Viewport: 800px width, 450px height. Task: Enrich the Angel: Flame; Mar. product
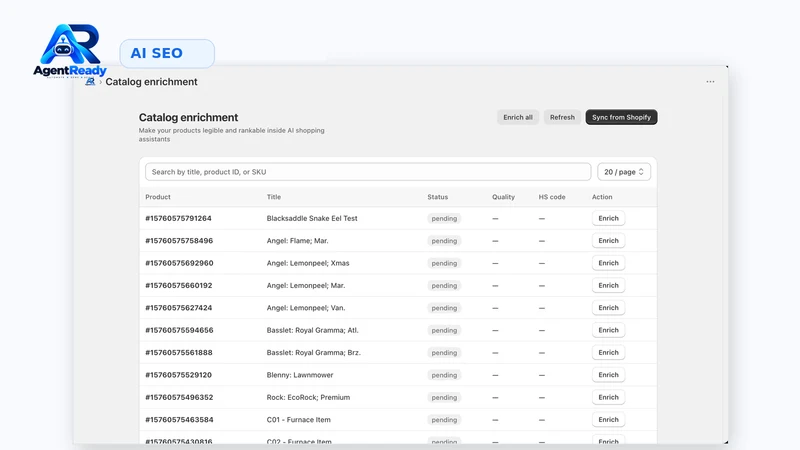tap(608, 241)
